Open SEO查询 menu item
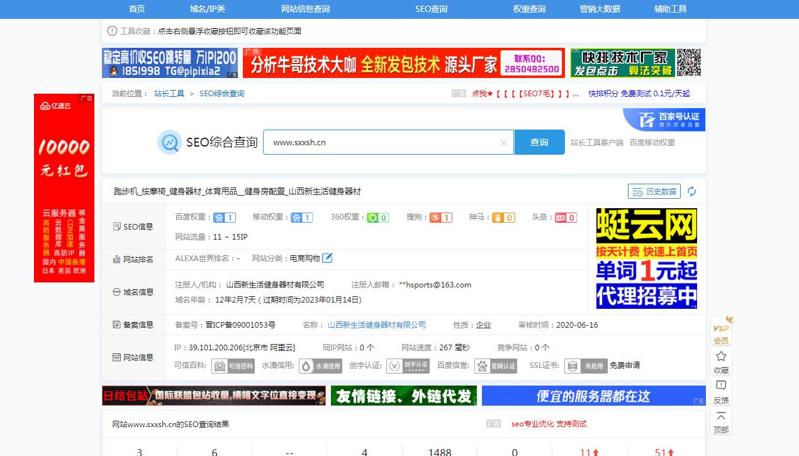The image size is (799, 456). pyautogui.click(x=431, y=9)
